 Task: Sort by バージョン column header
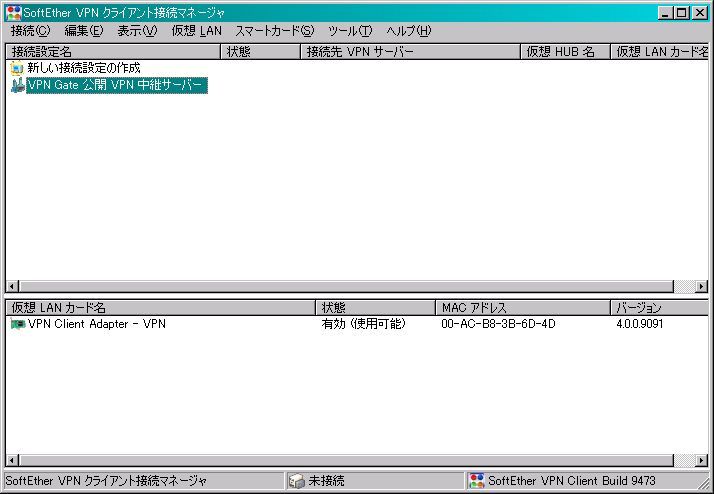pos(659,308)
